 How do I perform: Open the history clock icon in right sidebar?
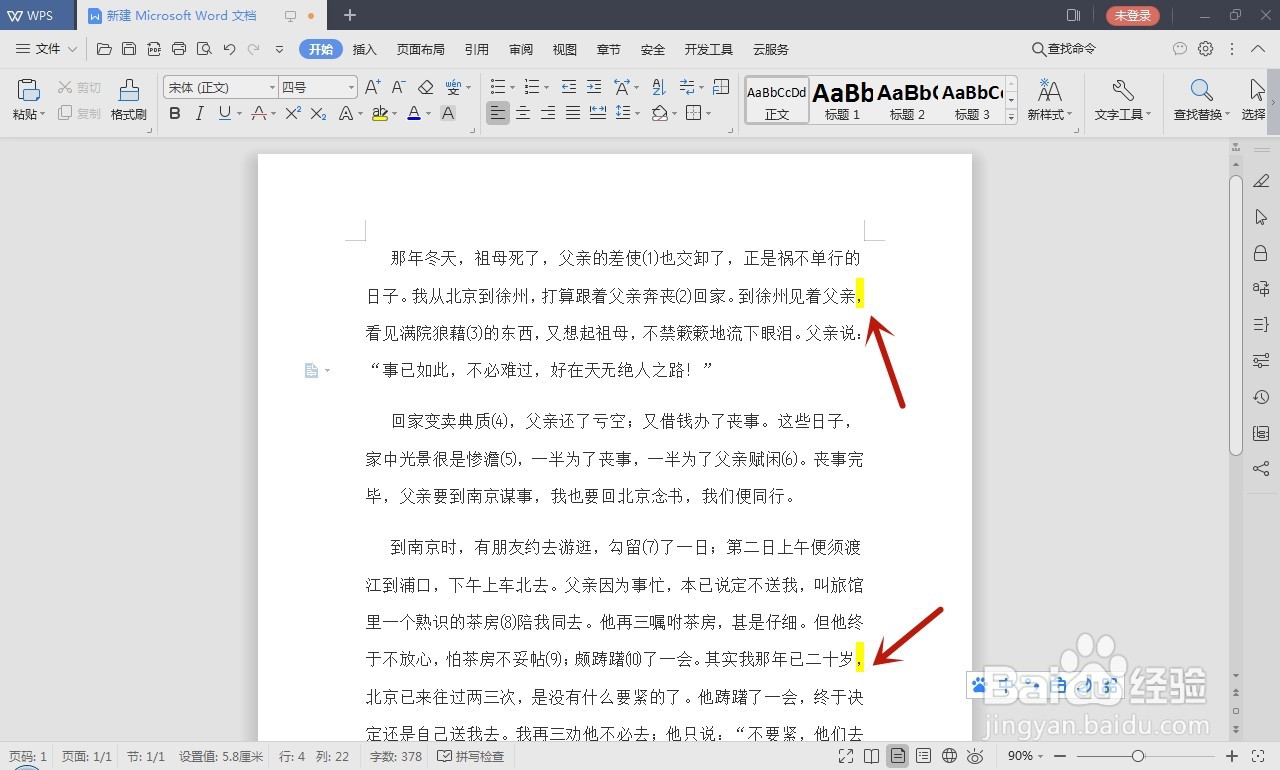[x=1261, y=397]
